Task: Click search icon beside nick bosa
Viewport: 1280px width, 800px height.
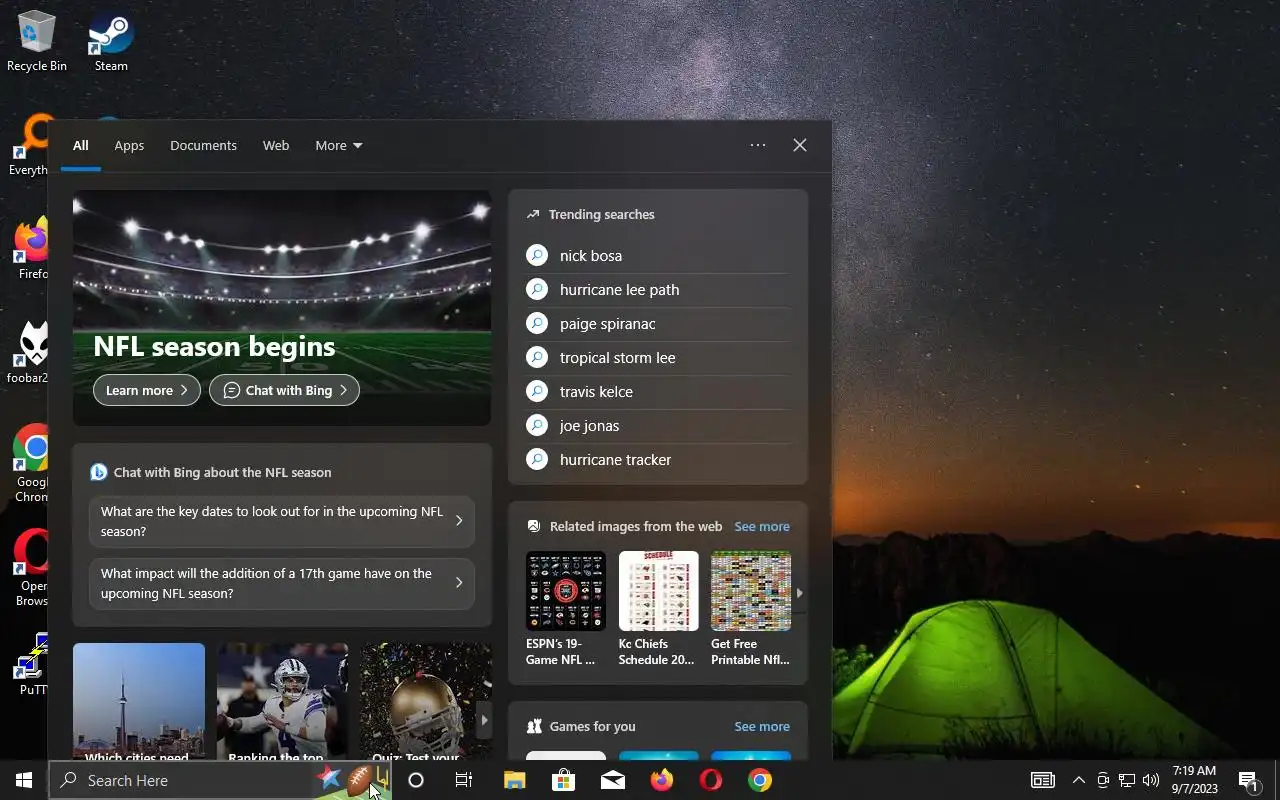Action: pos(537,255)
